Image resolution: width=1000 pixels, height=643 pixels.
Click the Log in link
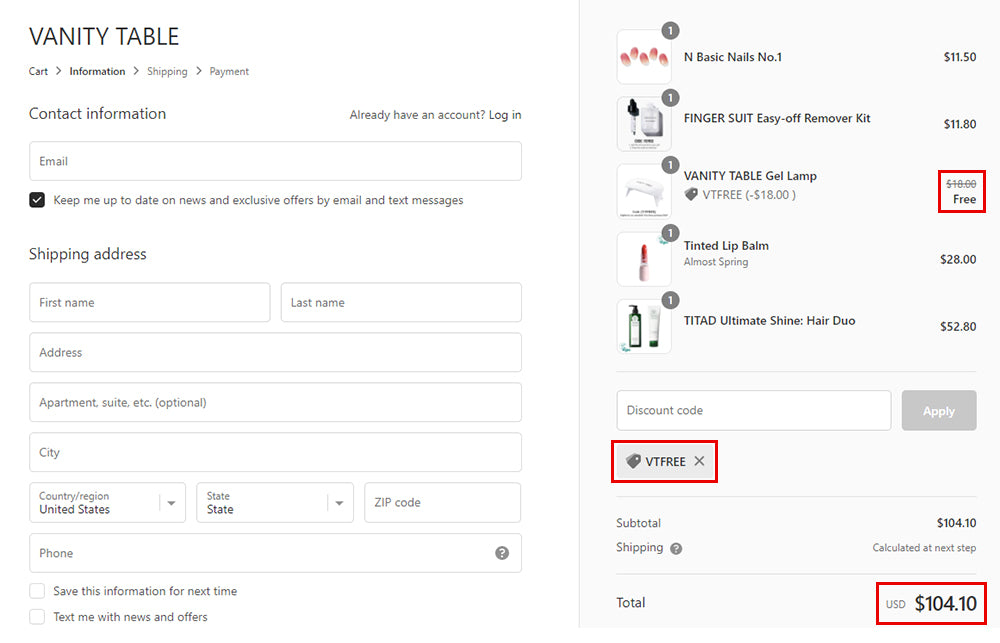(x=505, y=115)
